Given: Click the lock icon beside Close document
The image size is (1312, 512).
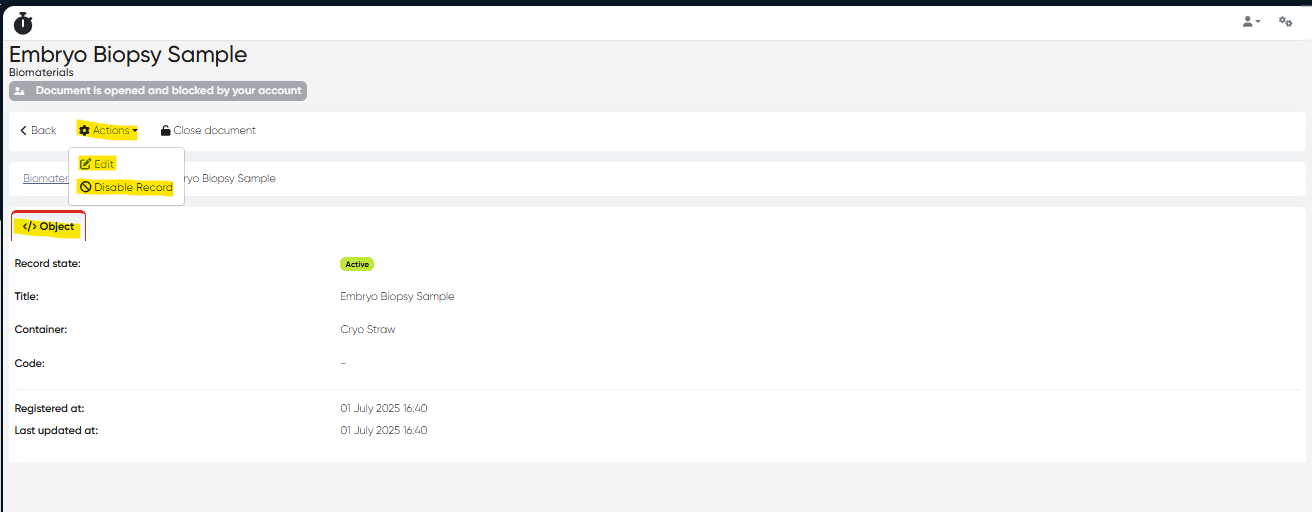Looking at the screenshot, I should (166, 131).
